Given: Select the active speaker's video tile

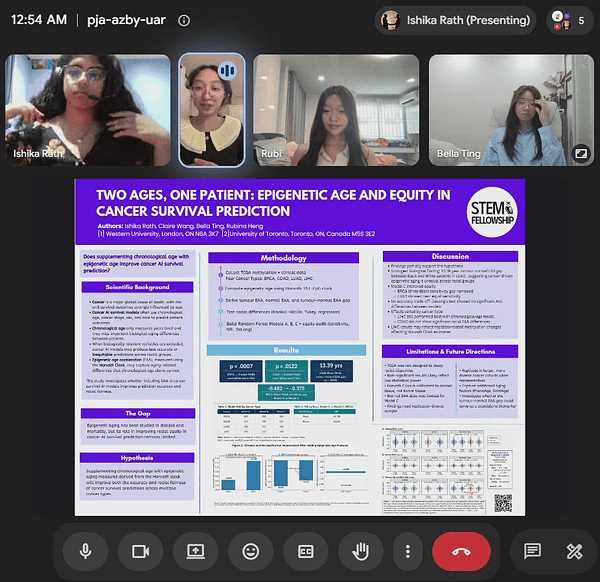Looking at the screenshot, I should coord(212,110).
